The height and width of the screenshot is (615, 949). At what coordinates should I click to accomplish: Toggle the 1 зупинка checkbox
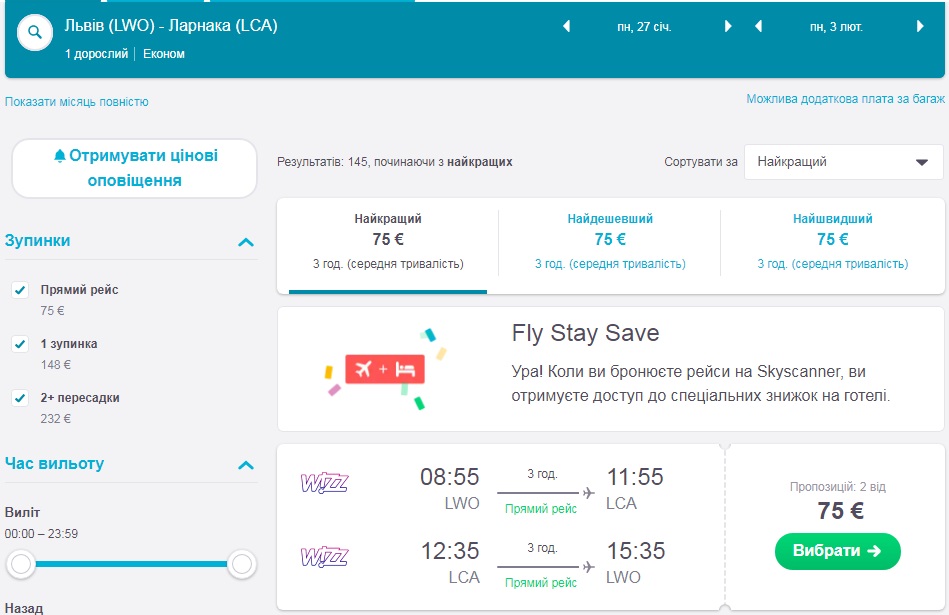19,344
